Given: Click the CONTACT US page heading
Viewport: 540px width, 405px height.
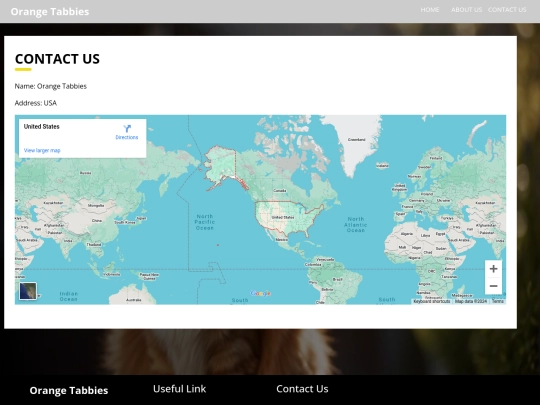Looking at the screenshot, I should 57,59.
